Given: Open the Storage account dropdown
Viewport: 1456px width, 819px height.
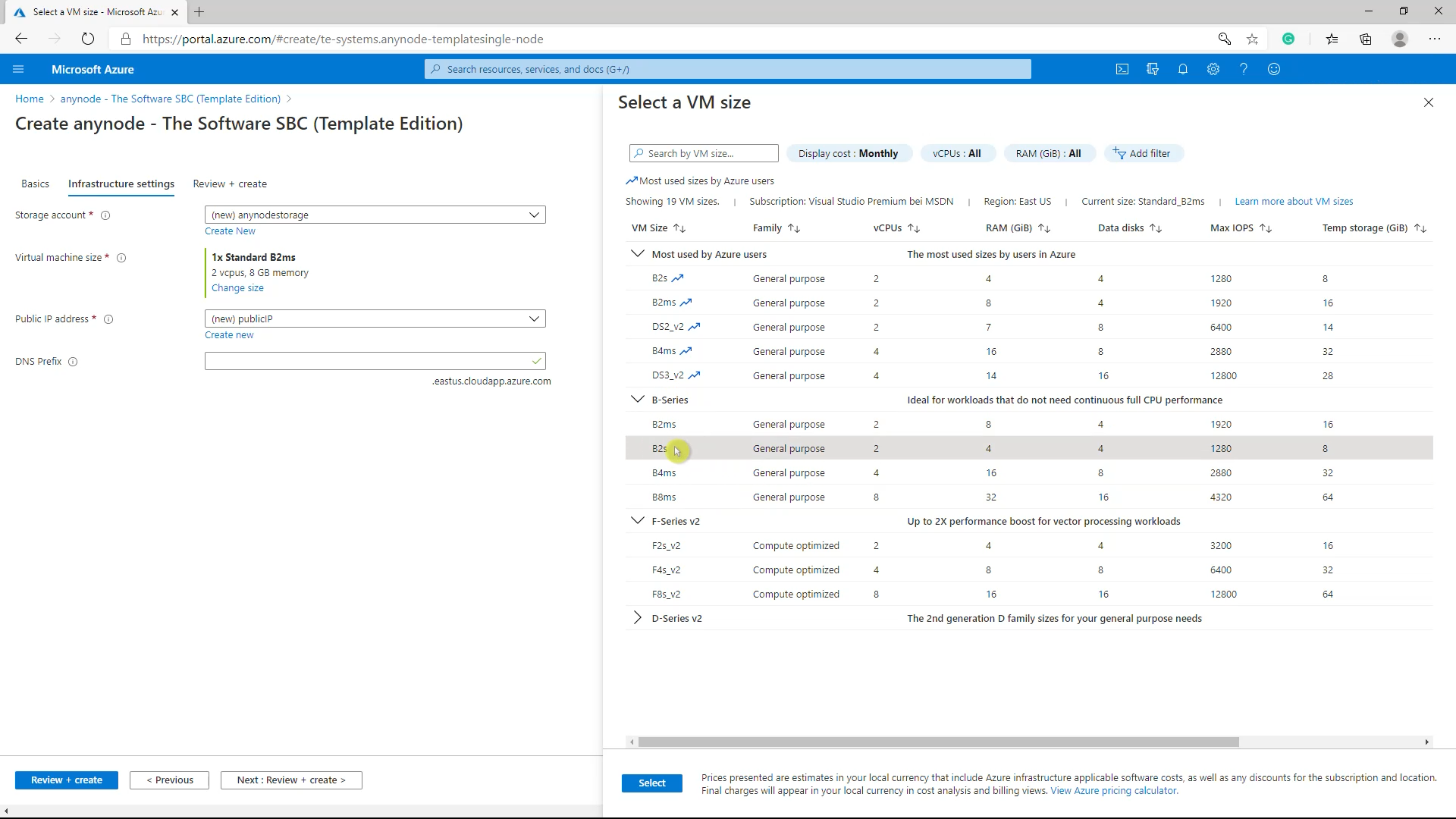Looking at the screenshot, I should coord(375,215).
